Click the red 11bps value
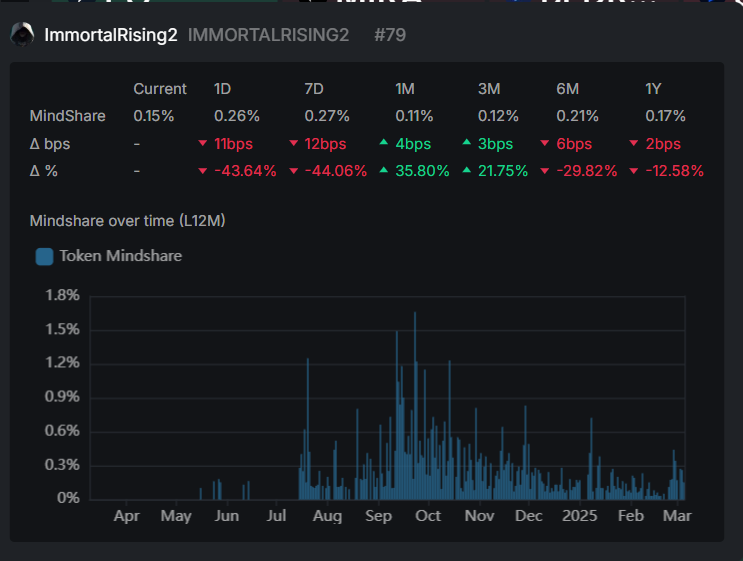 (233, 144)
